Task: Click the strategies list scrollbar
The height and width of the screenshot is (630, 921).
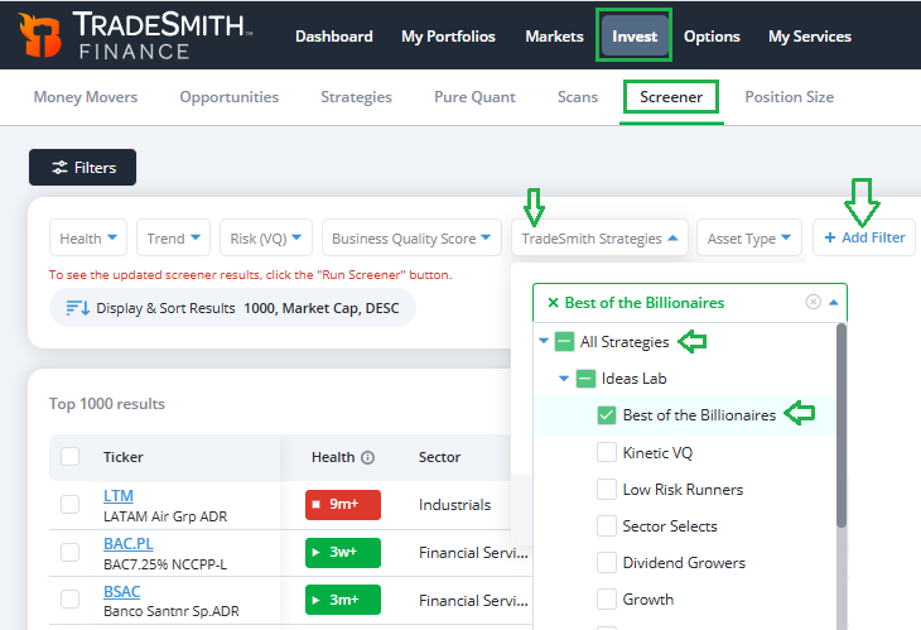Action: click(841, 426)
